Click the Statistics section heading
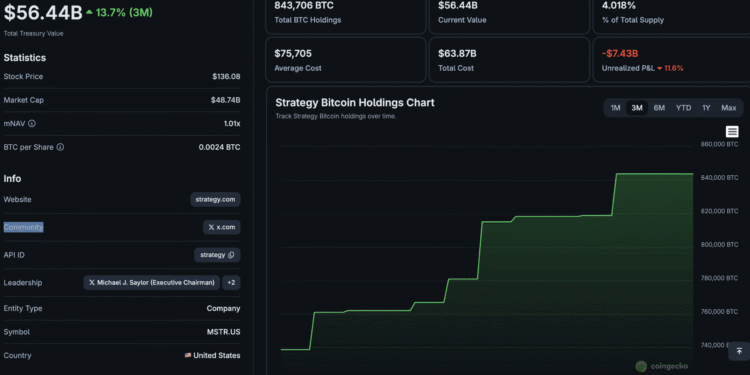Screen dimensions: 750x375 click(x=25, y=58)
